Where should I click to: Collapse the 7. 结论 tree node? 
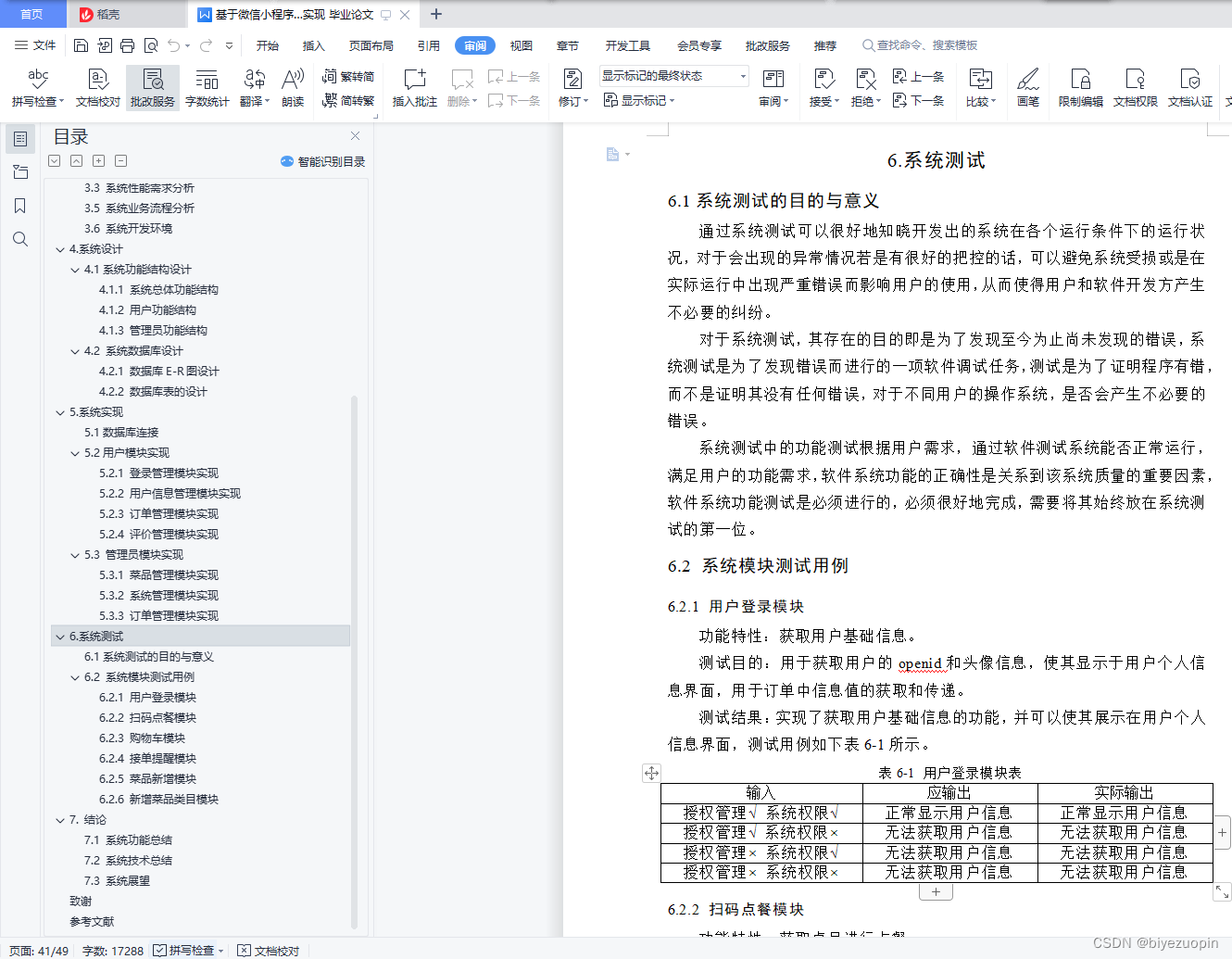point(60,820)
